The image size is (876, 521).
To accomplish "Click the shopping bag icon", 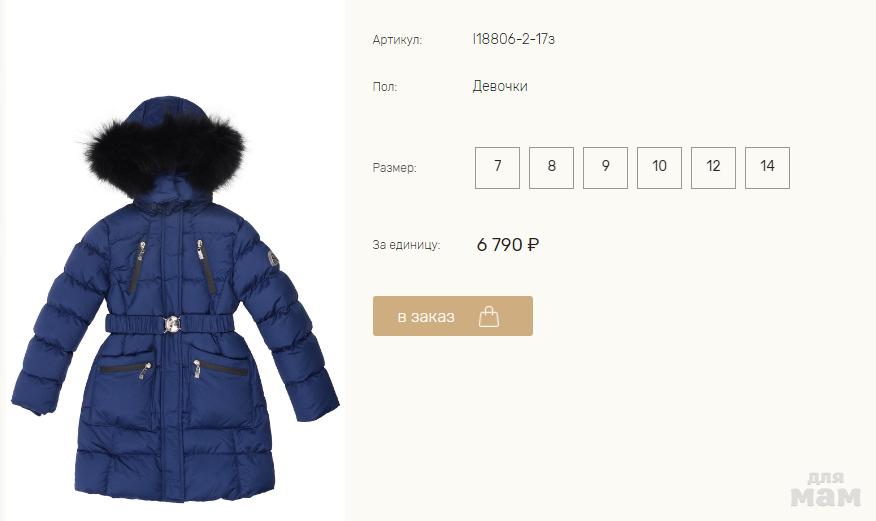I will pyautogui.click(x=489, y=316).
